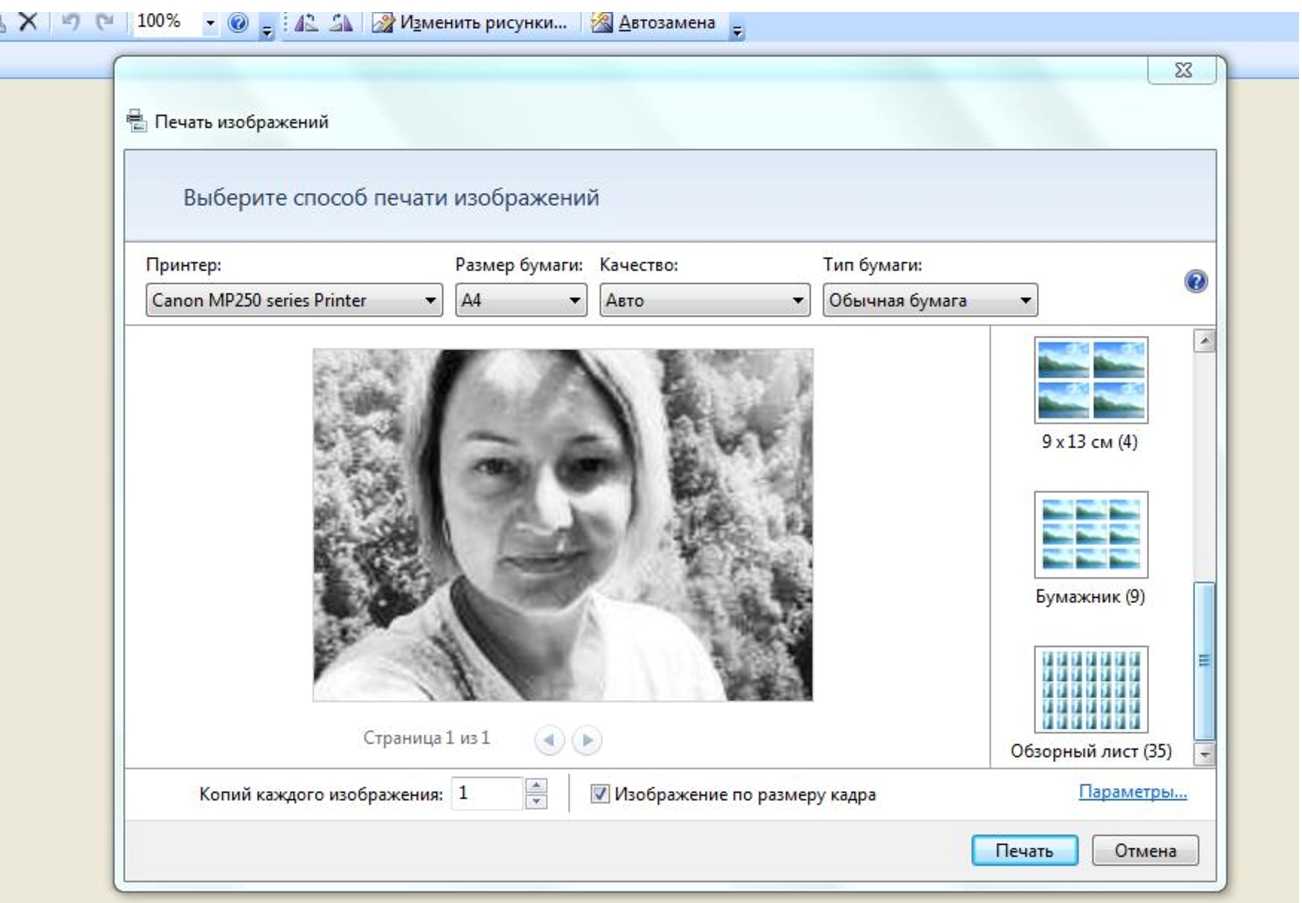Go to previous page arrow button
1302x903 pixels.
550,740
